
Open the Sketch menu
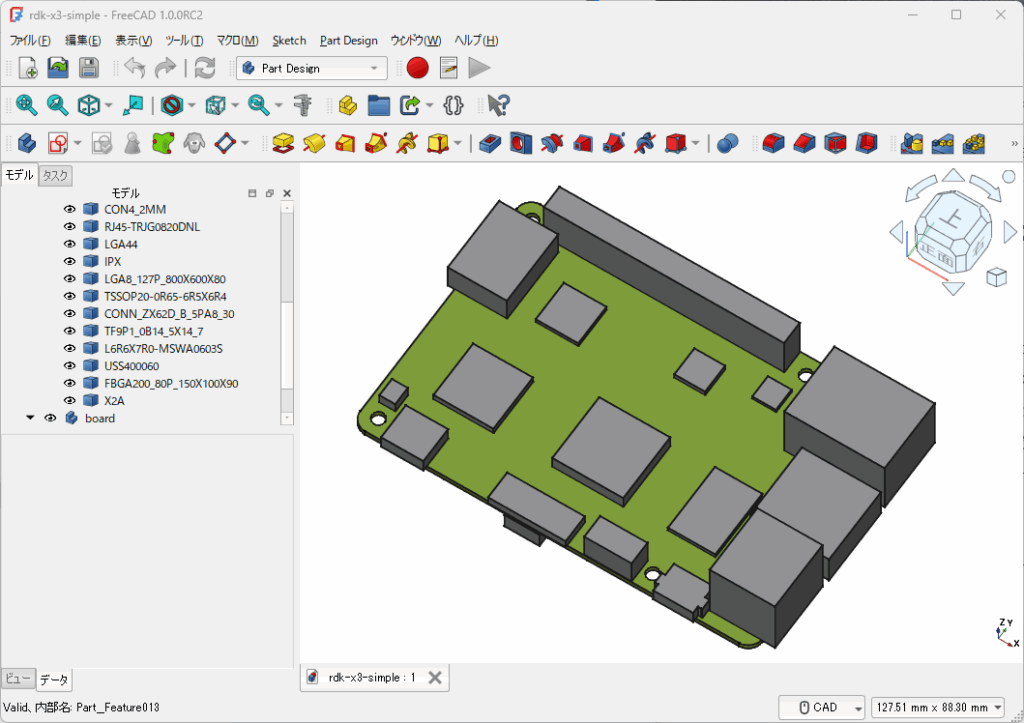point(289,40)
